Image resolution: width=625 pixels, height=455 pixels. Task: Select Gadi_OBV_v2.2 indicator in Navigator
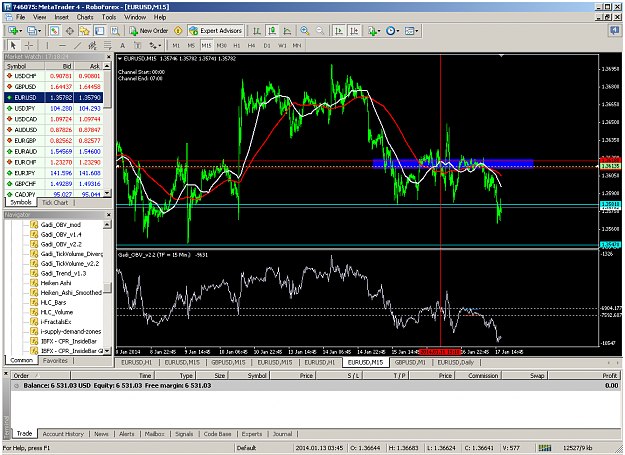click(x=61, y=244)
